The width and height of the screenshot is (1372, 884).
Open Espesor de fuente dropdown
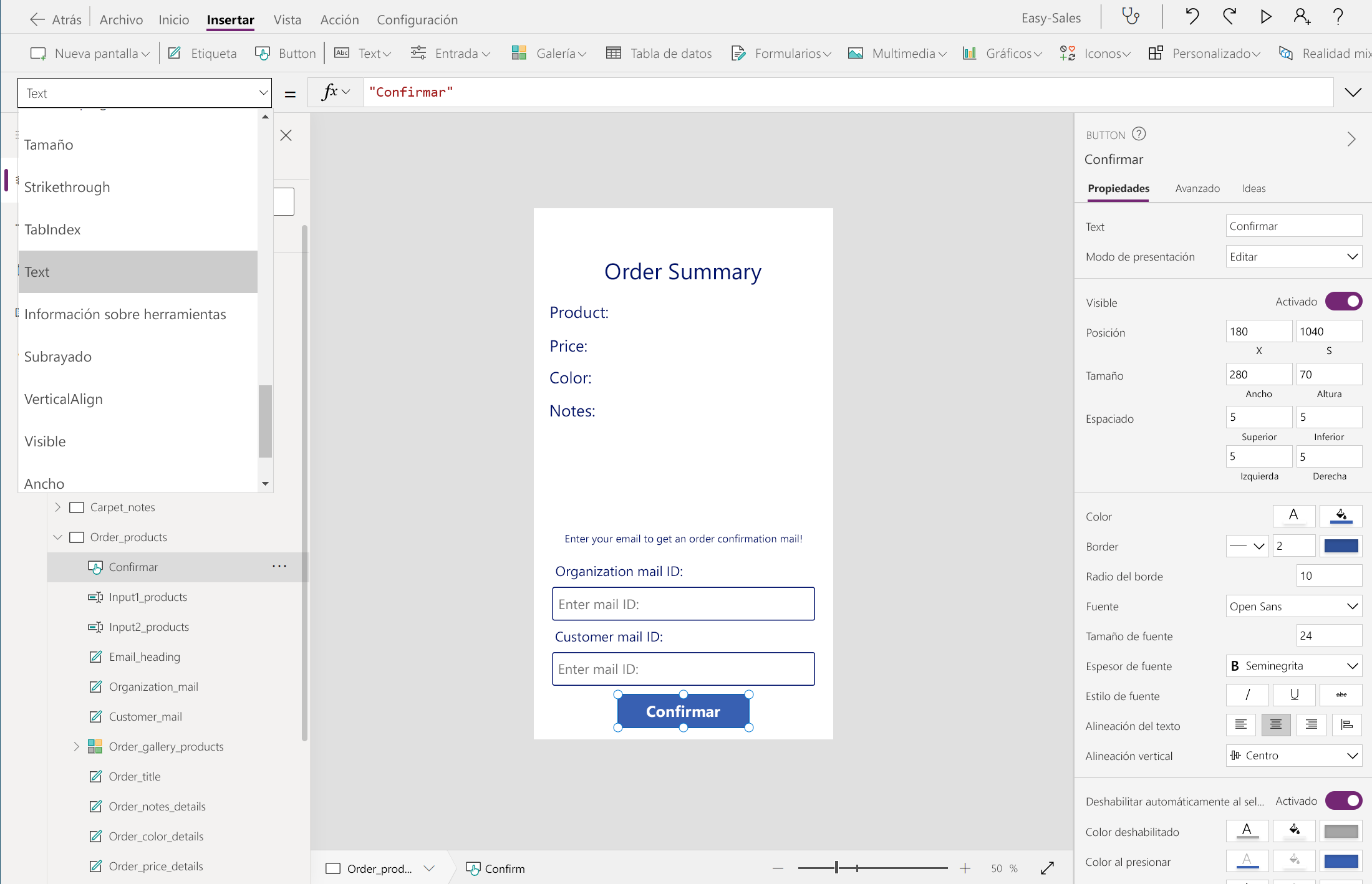click(x=1294, y=666)
